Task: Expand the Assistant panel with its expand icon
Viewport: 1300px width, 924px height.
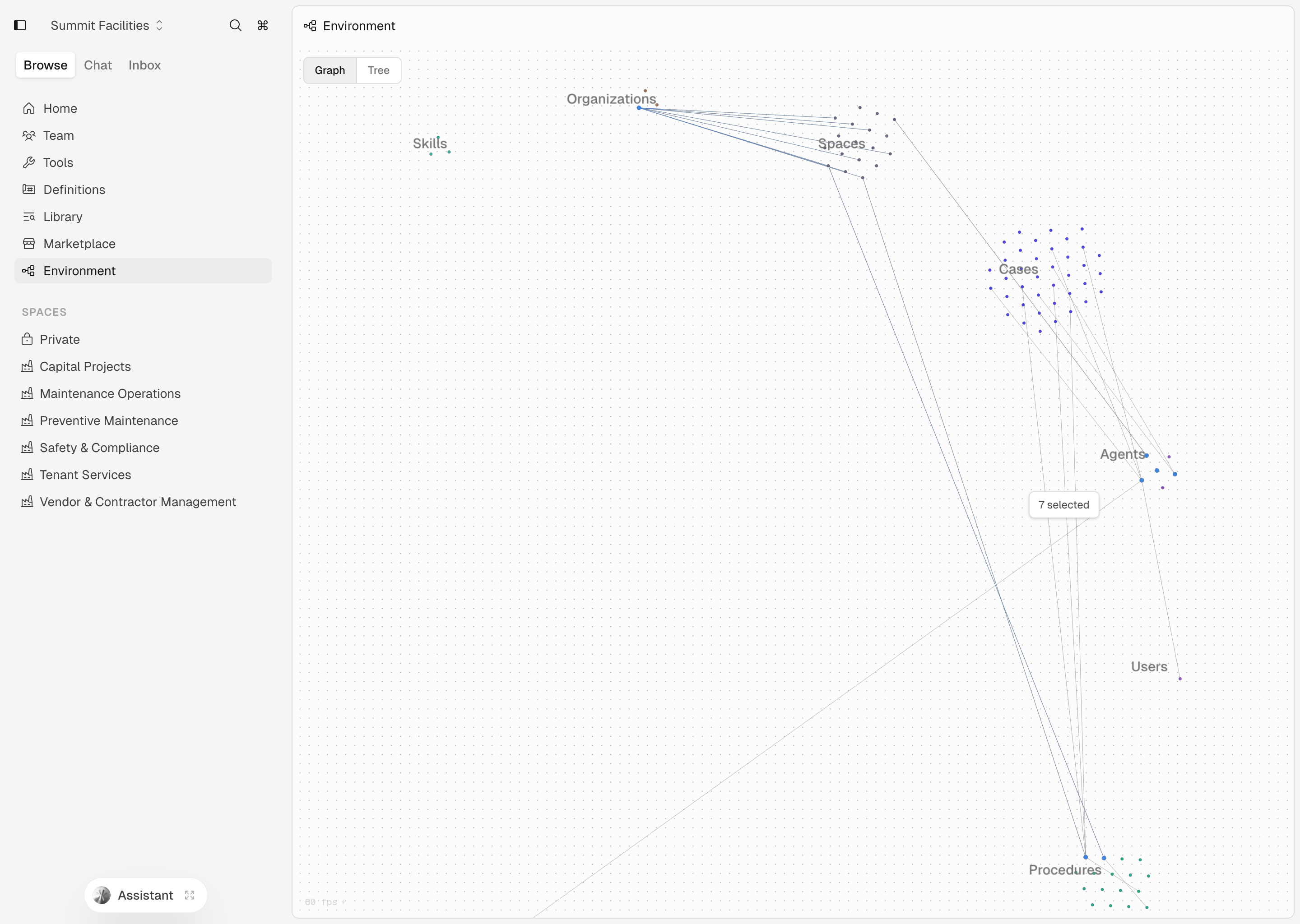Action: (x=190, y=894)
